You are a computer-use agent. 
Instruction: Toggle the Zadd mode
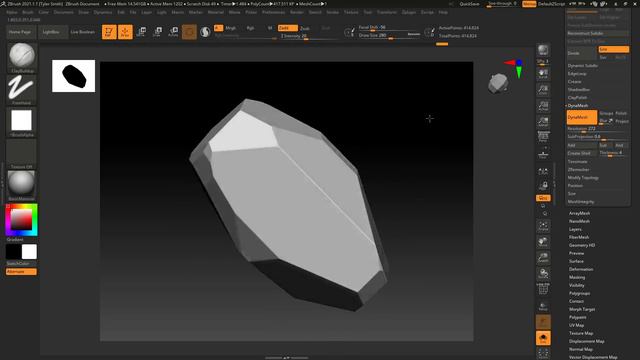(288, 28)
